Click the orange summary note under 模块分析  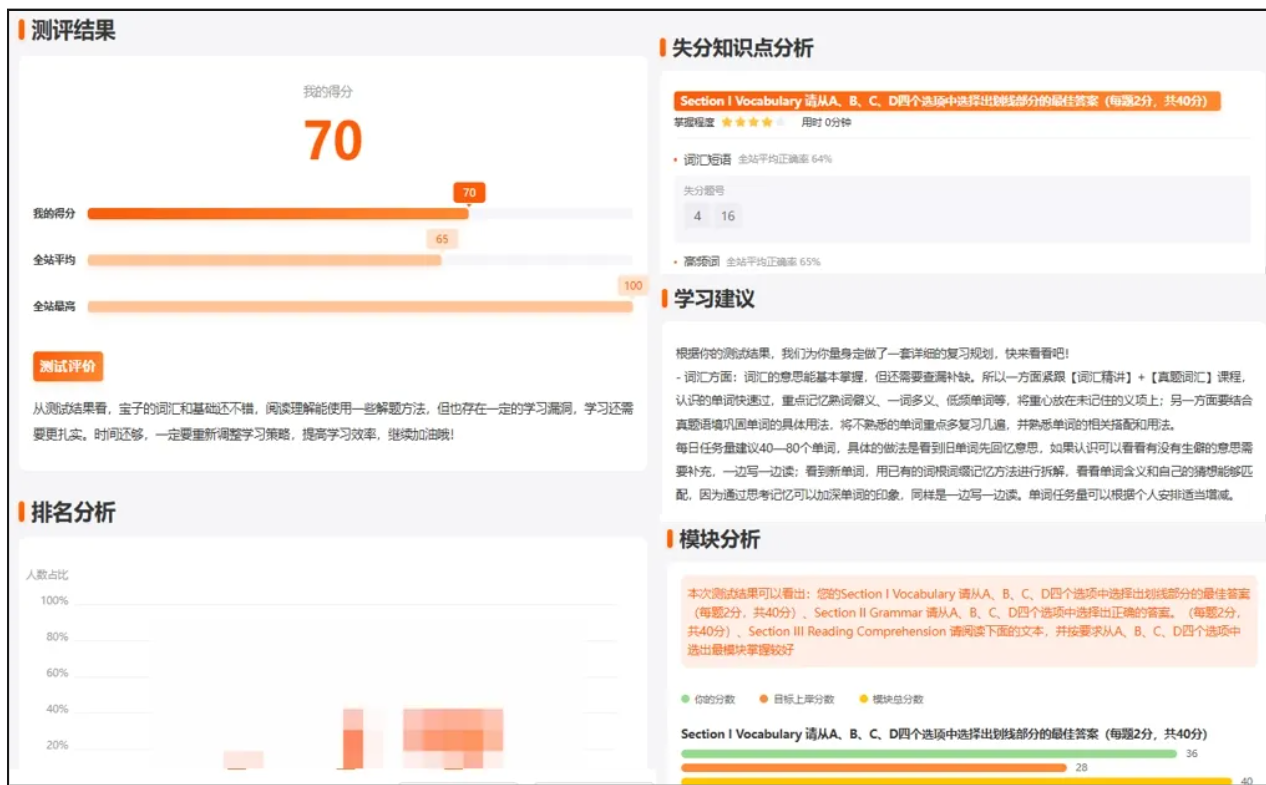pos(968,622)
